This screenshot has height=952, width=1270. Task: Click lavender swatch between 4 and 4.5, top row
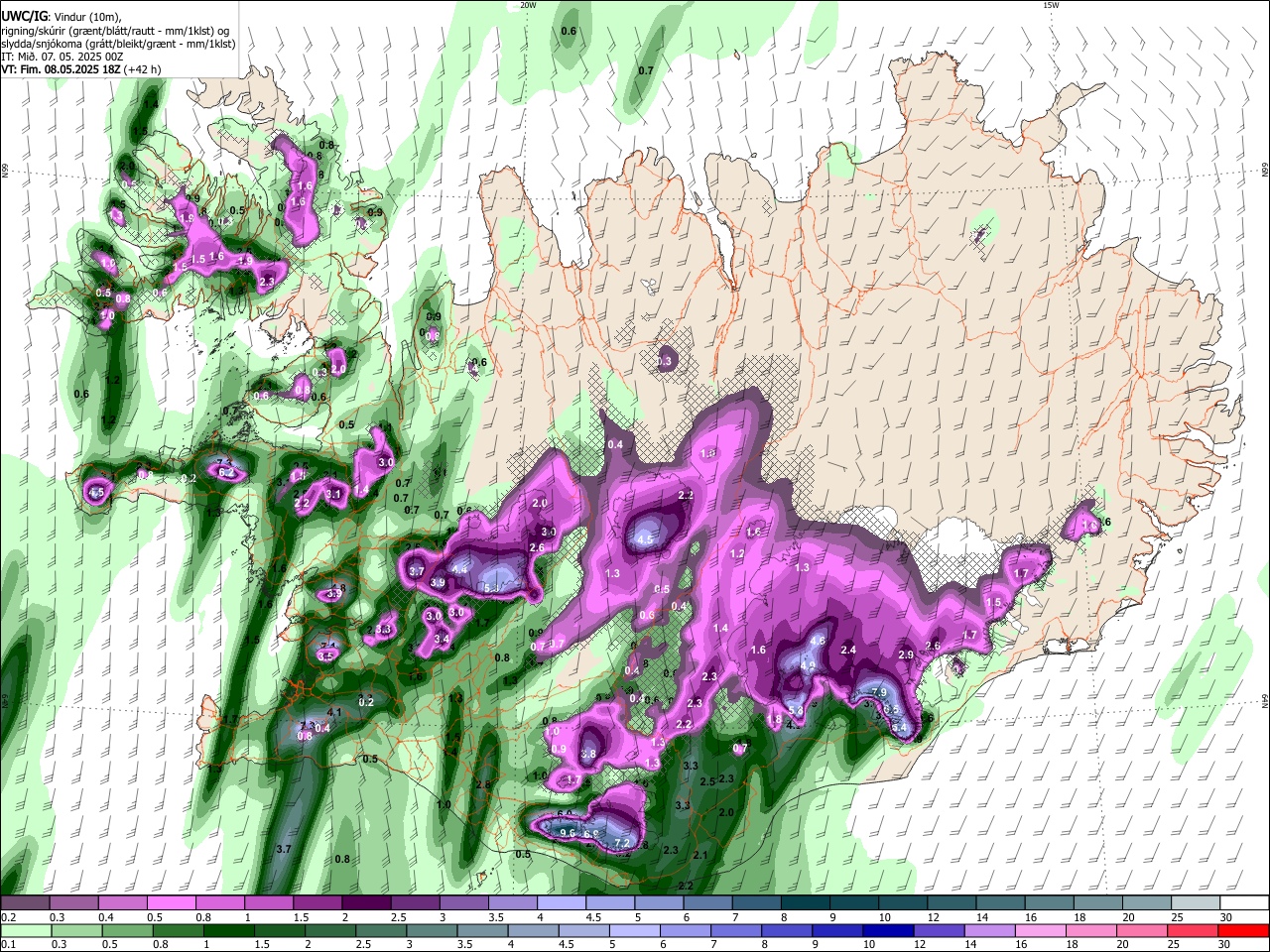(562, 903)
